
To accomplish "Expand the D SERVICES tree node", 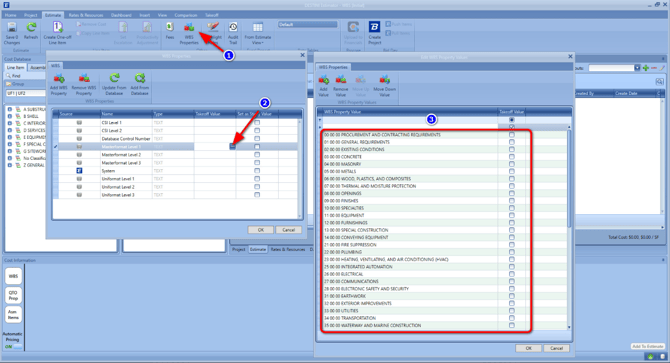I will click(x=10, y=130).
